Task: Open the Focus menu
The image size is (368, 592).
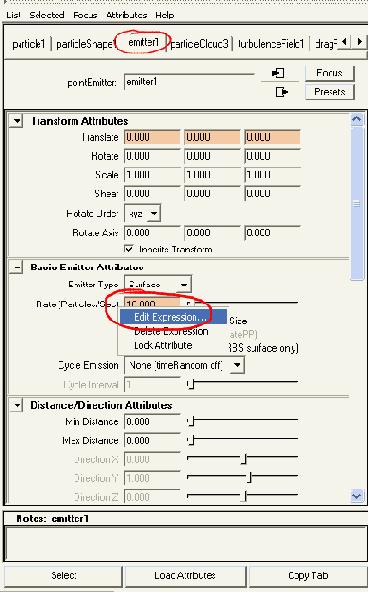Action: coord(85,15)
